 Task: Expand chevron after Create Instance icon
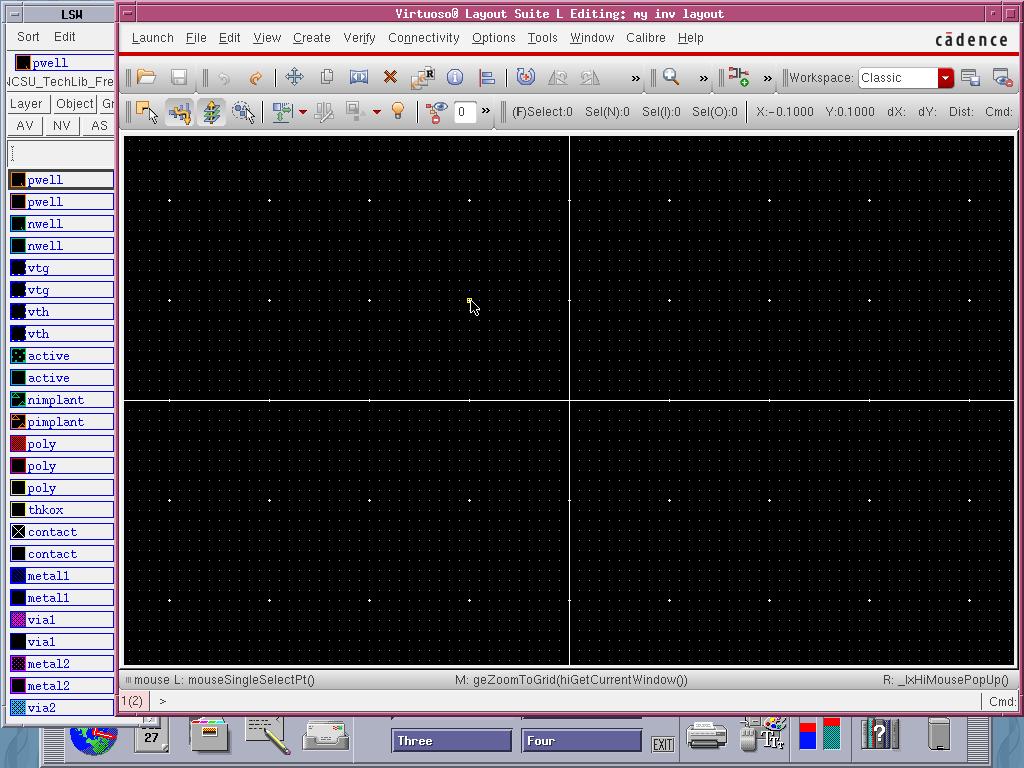(767, 78)
